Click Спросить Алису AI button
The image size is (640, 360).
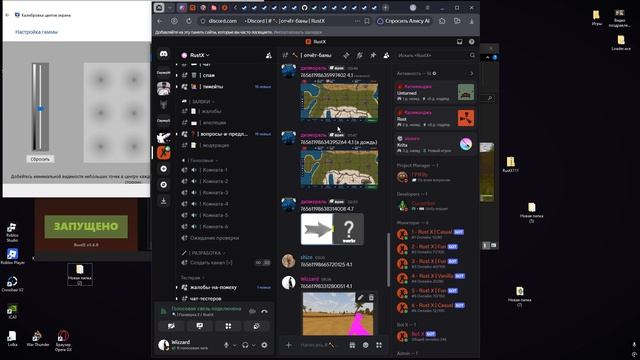404,21
